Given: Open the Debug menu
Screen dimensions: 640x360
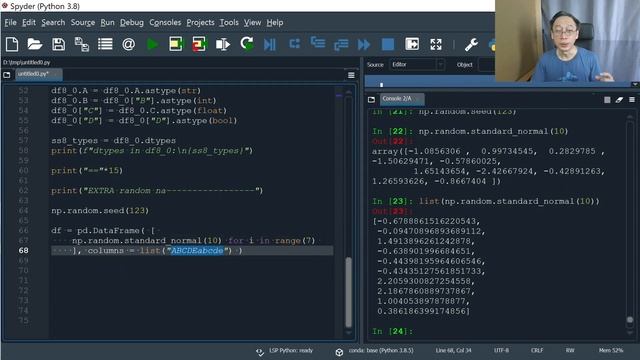Looking at the screenshot, I should pos(132,22).
